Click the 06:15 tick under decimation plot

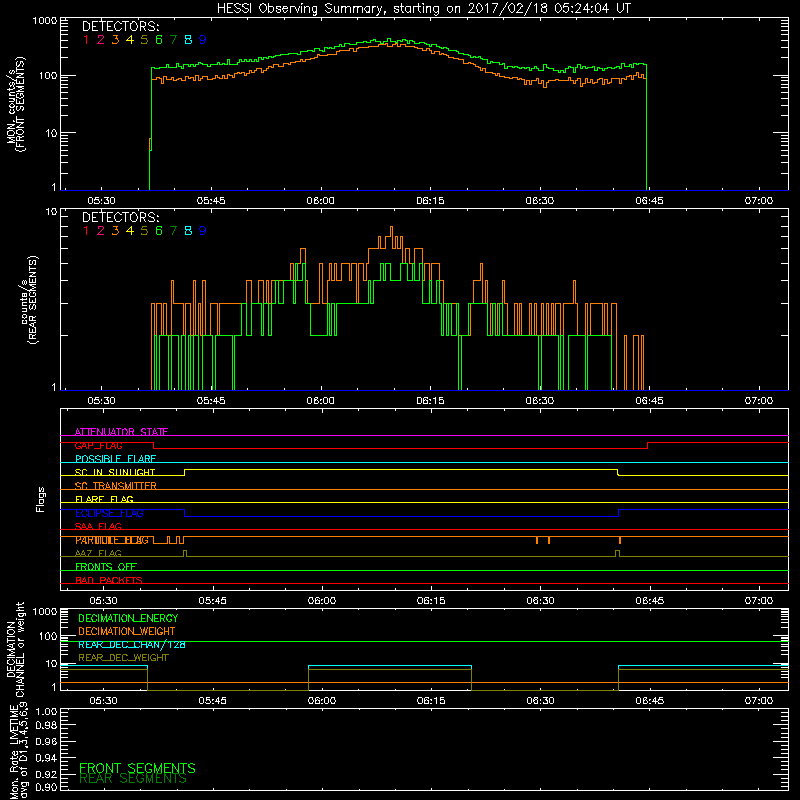point(431,701)
